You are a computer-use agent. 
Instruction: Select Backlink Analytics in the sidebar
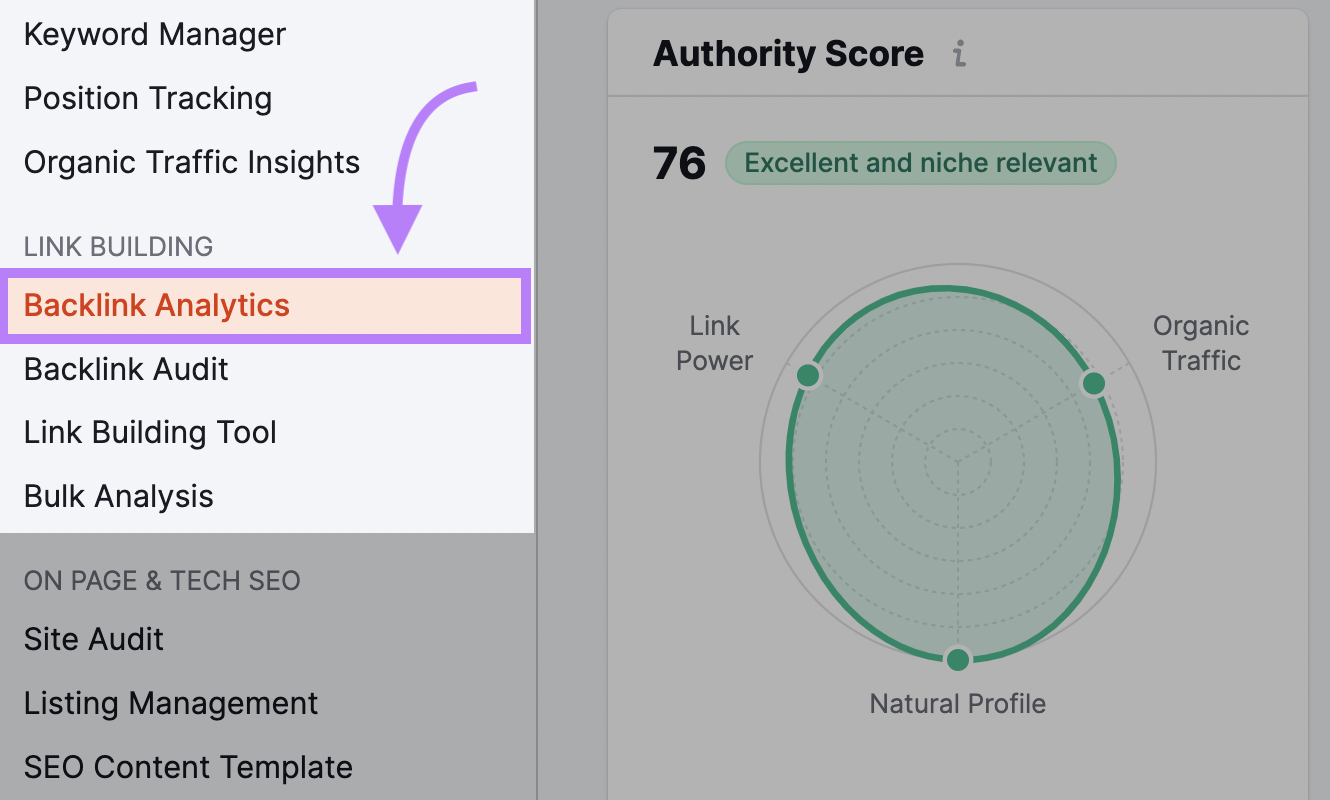pos(157,305)
